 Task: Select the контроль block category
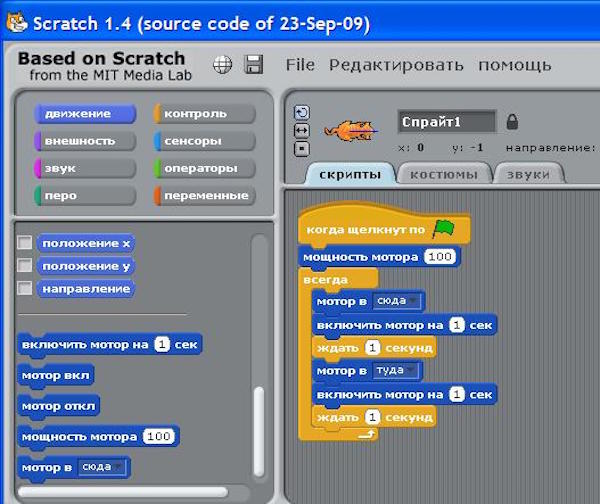click(x=205, y=114)
